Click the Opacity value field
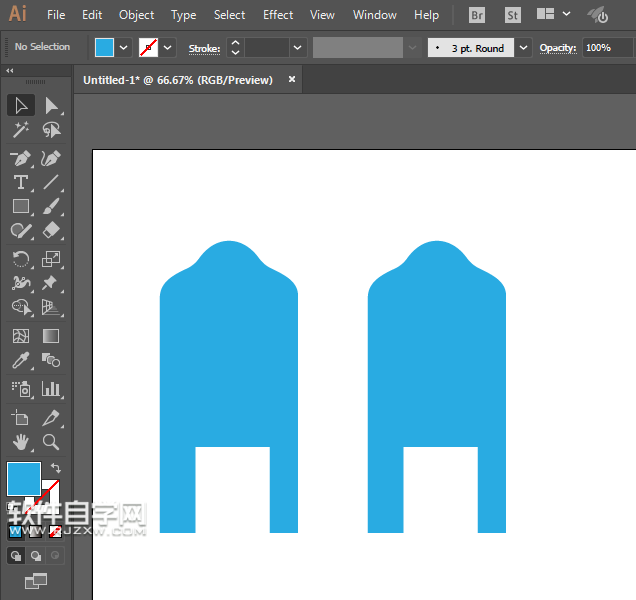Screen dimensions: 636x600 (598, 48)
